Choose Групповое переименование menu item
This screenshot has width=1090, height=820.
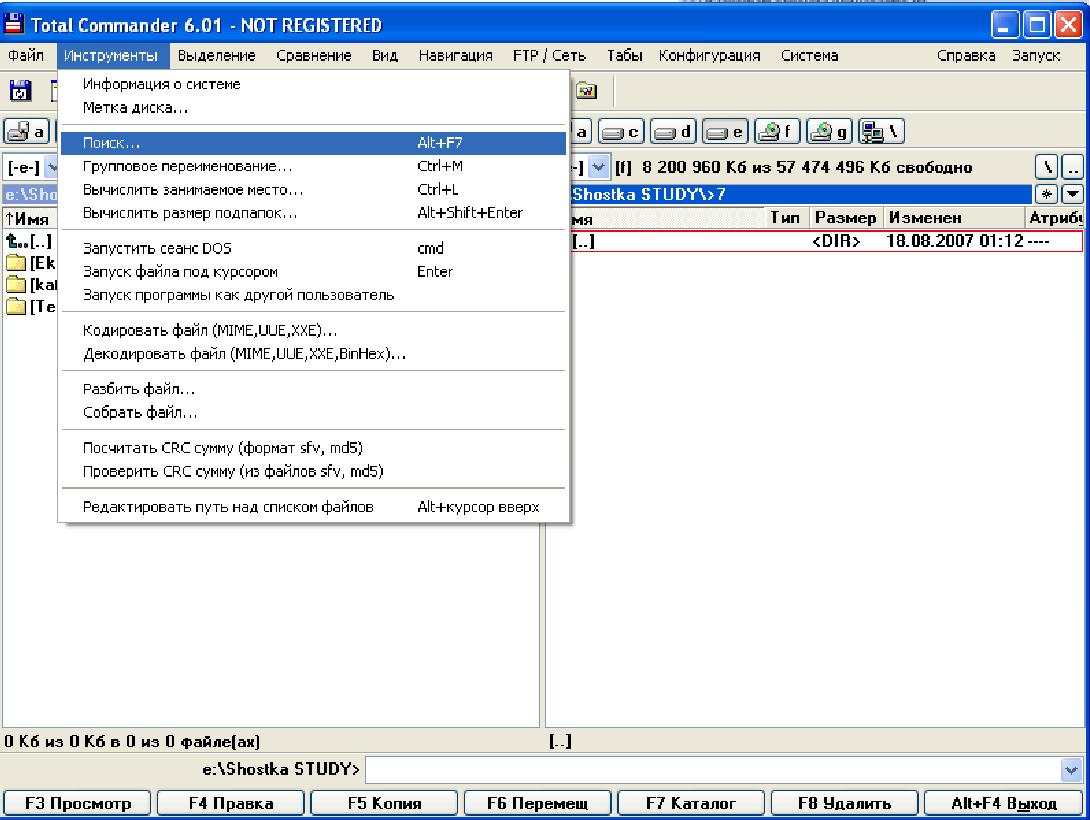tap(314, 166)
